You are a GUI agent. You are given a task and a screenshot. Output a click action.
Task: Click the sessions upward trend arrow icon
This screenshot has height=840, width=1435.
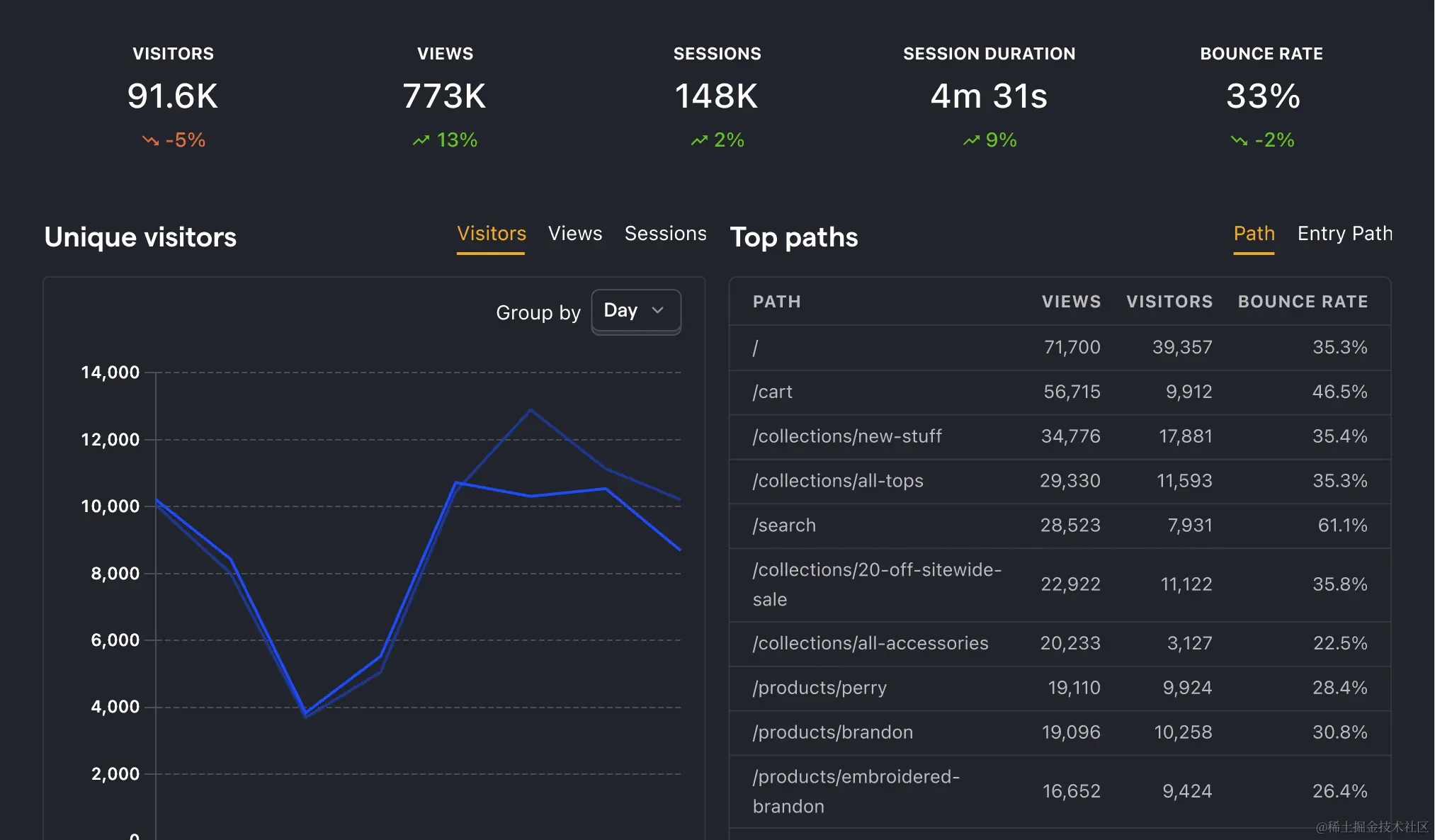tap(700, 140)
